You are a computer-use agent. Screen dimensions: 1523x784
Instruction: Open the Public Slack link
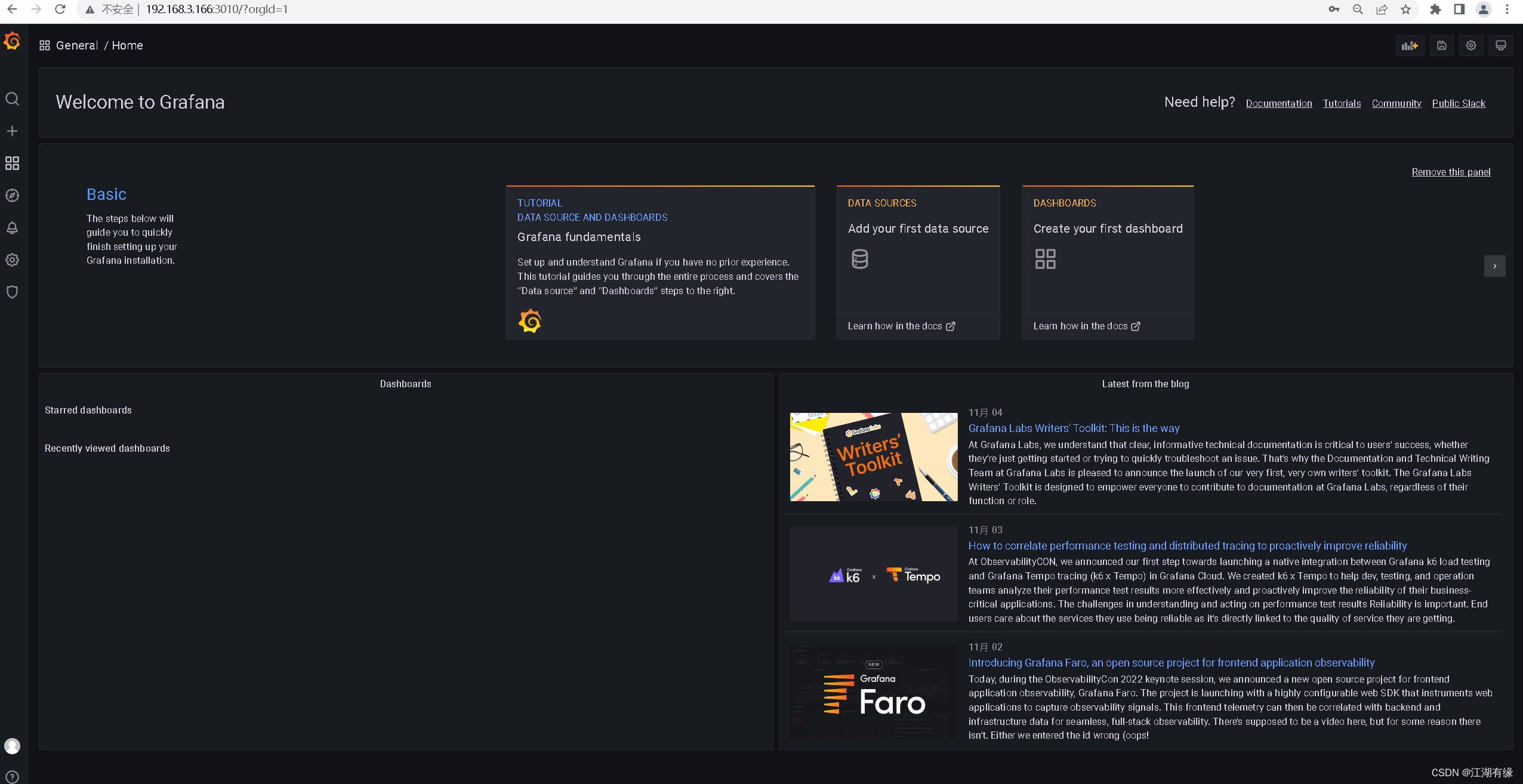[1459, 103]
